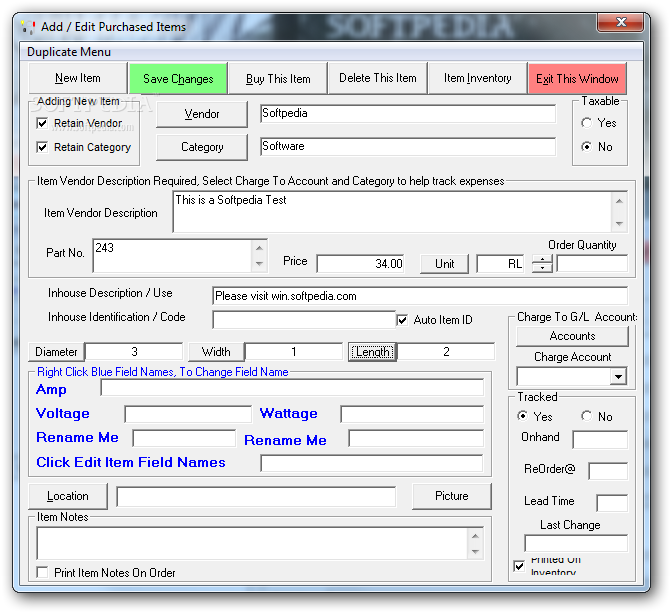
Task: Click the Picture button
Action: 451,496
